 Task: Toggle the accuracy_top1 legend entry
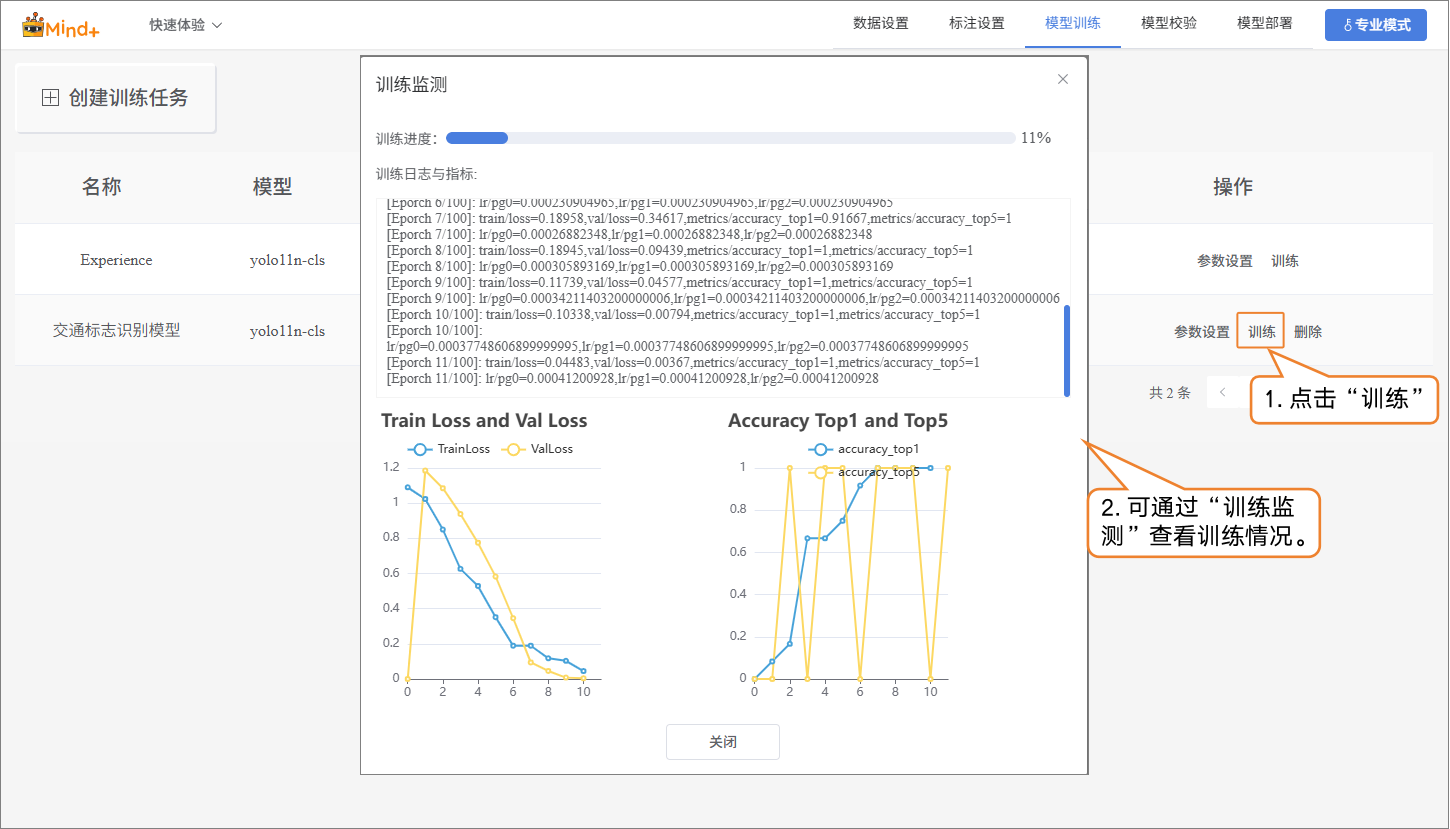pyautogui.click(x=865, y=449)
